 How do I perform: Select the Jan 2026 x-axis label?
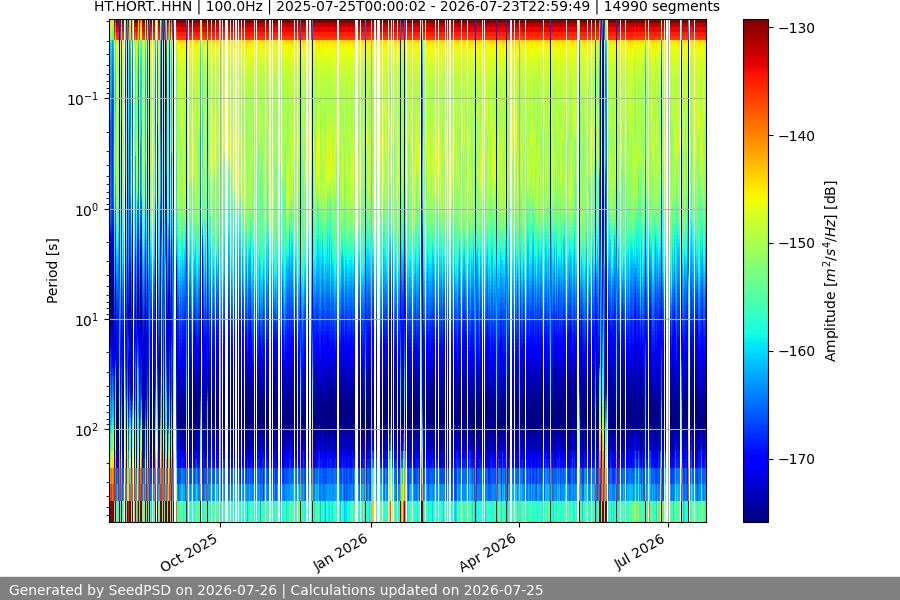point(340,552)
